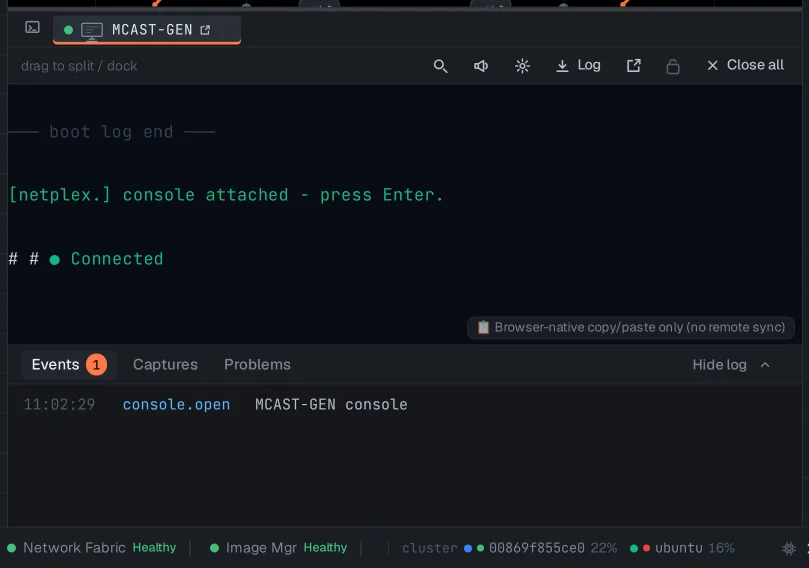This screenshot has height=568, width=809.
Task: Click the monitor icon on MCAST-GEN tab
Action: (x=92, y=30)
